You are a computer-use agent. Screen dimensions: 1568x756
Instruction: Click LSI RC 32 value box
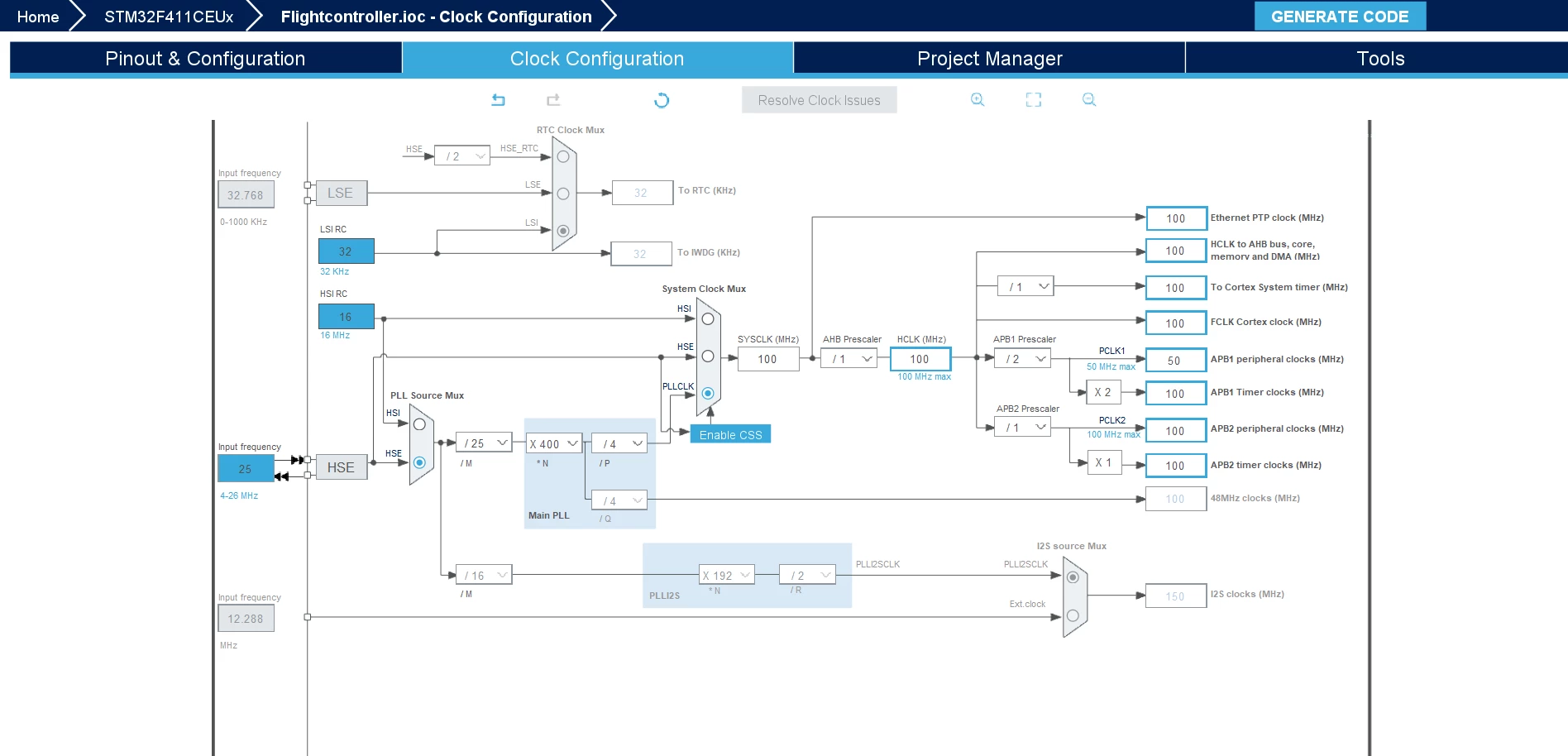click(346, 251)
